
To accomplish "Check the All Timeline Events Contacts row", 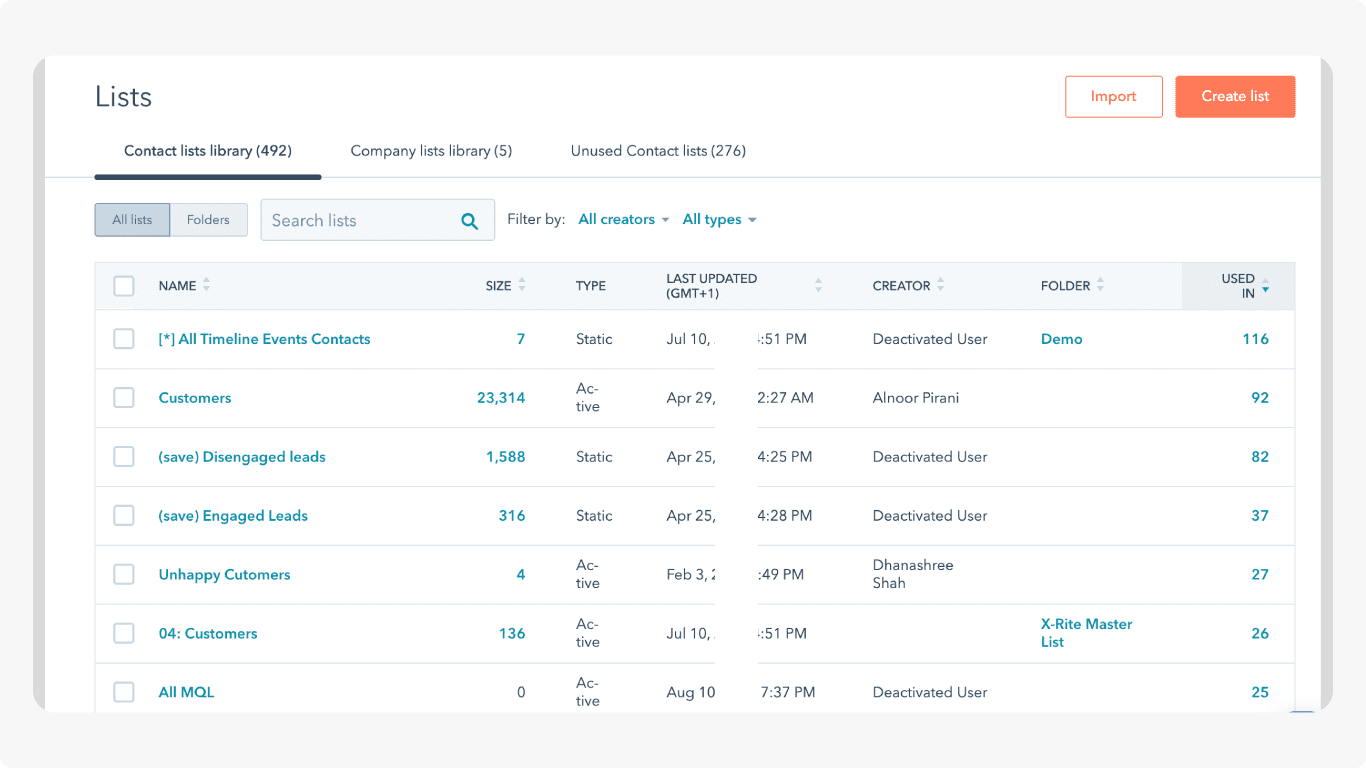I will [x=124, y=339].
